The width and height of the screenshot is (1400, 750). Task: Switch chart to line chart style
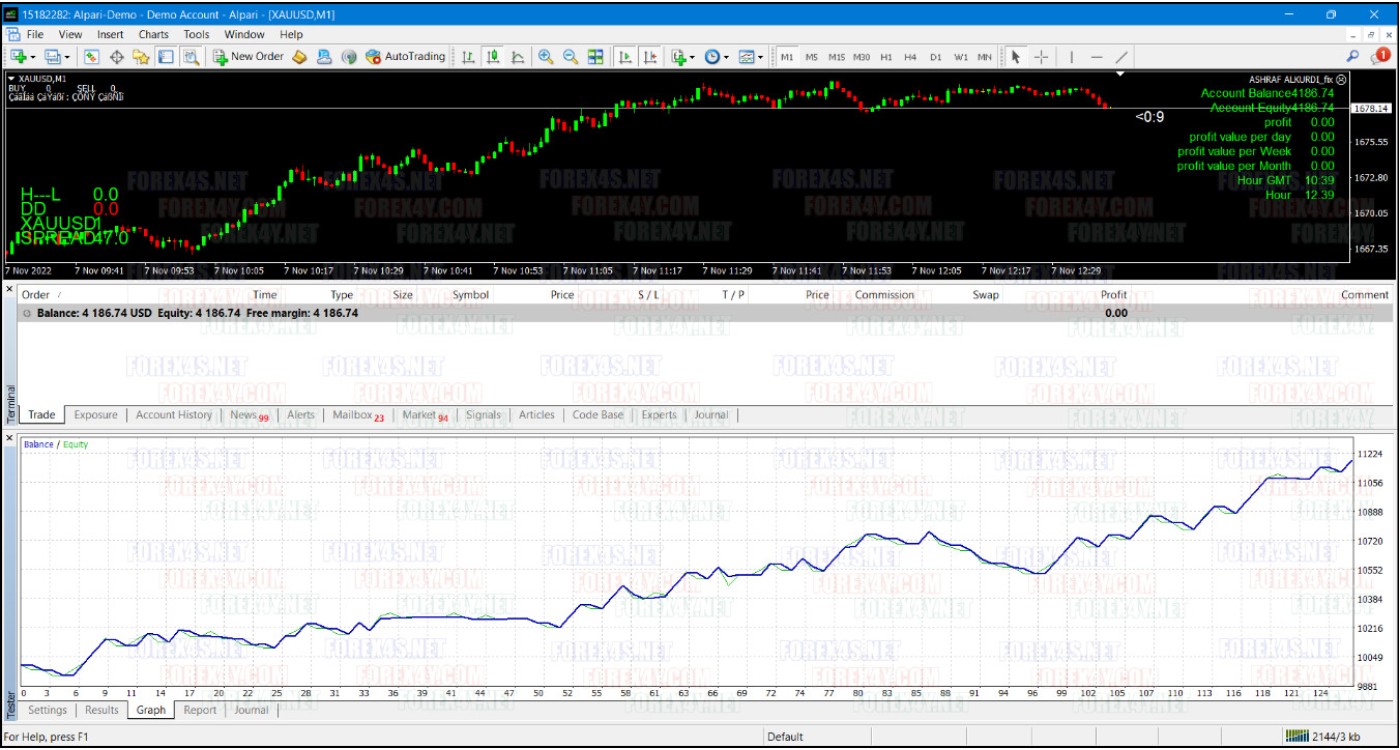pyautogui.click(x=518, y=57)
